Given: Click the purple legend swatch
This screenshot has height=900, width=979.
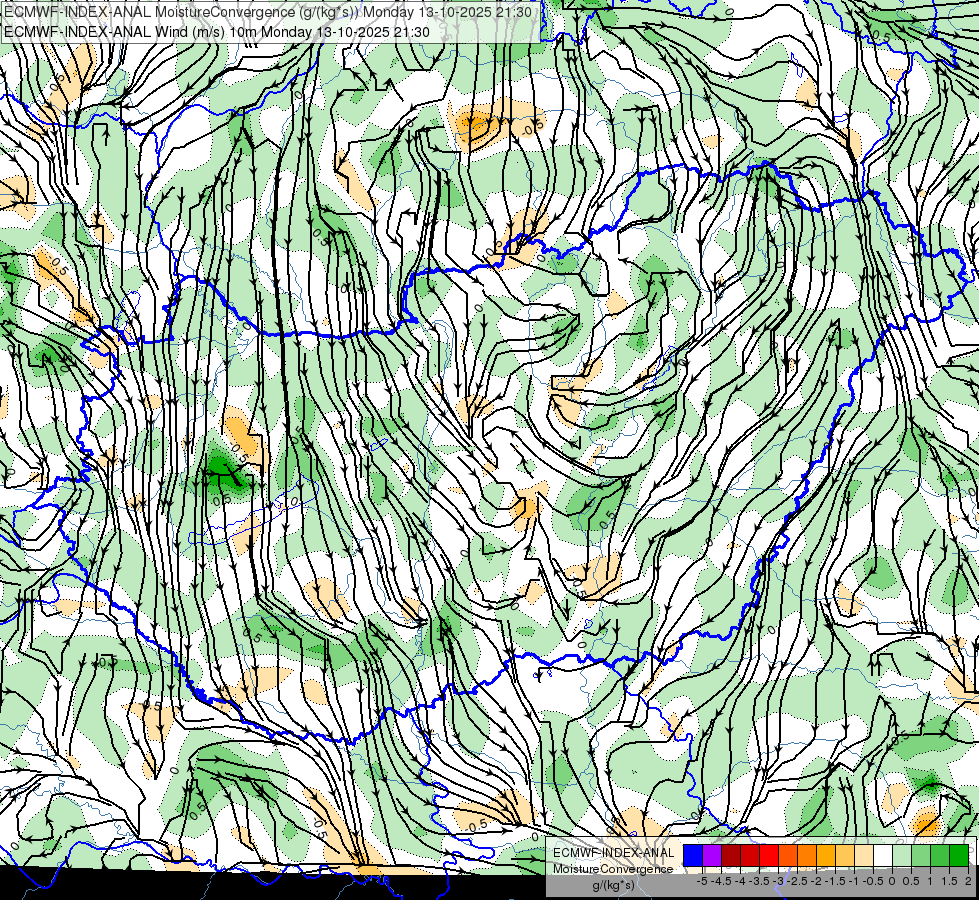Looking at the screenshot, I should [x=712, y=856].
